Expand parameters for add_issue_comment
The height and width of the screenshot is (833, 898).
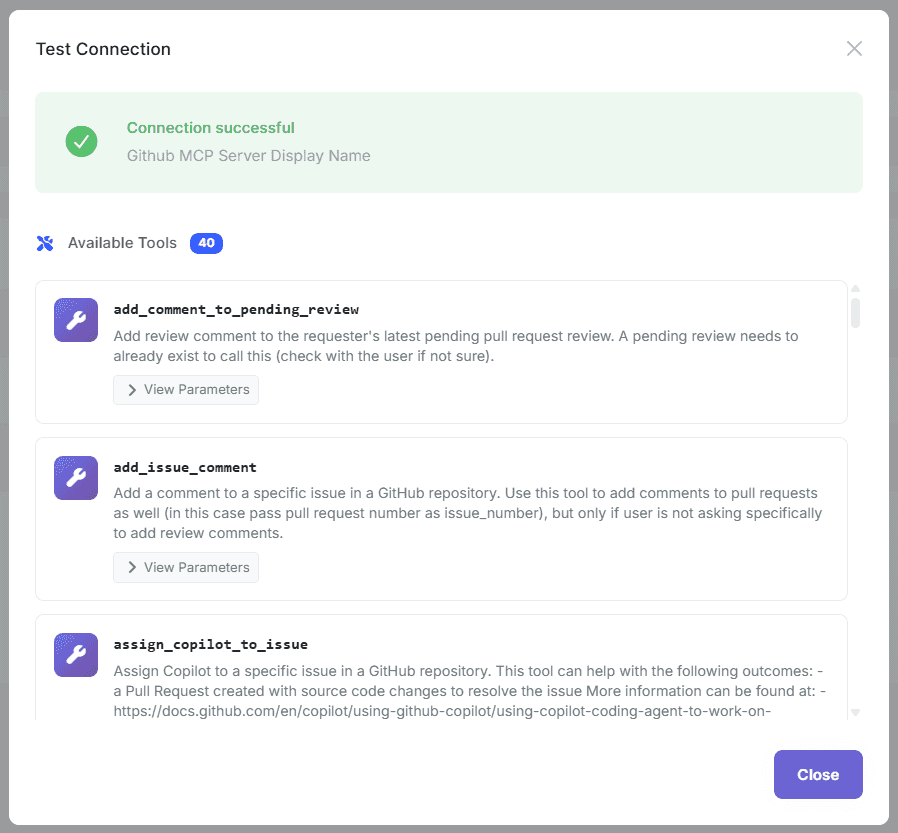click(185, 567)
